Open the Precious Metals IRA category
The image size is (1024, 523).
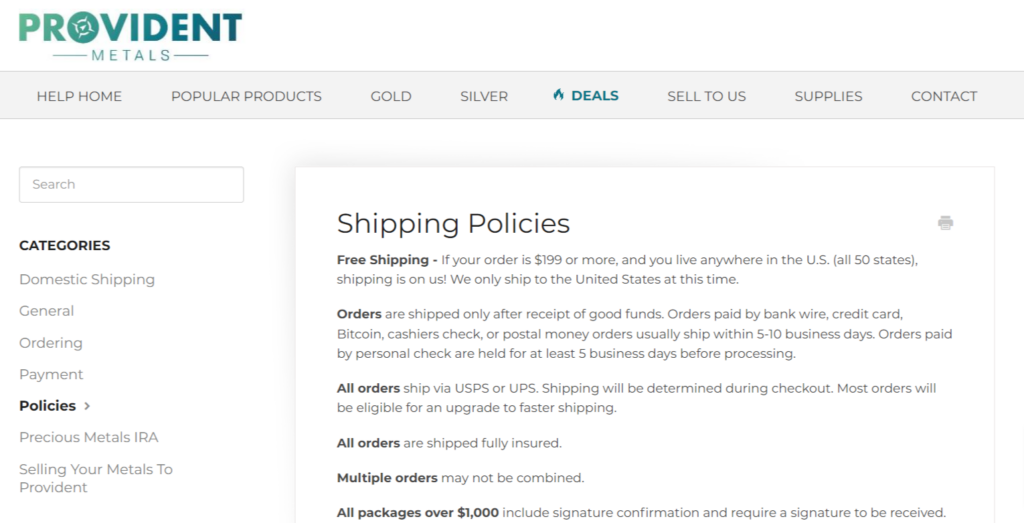[89, 437]
